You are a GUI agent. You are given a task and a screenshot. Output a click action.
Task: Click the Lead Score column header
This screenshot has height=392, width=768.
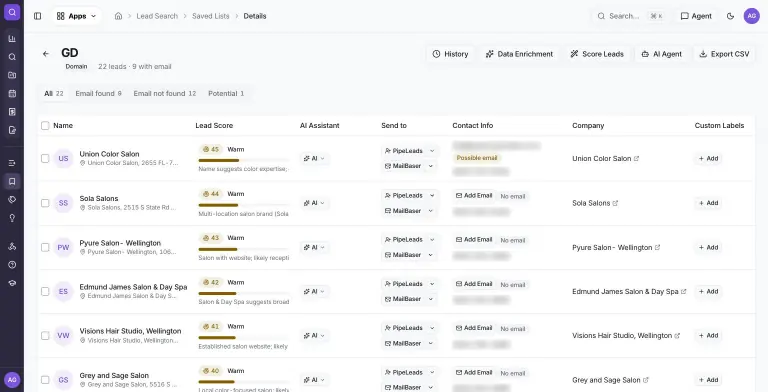pos(214,125)
